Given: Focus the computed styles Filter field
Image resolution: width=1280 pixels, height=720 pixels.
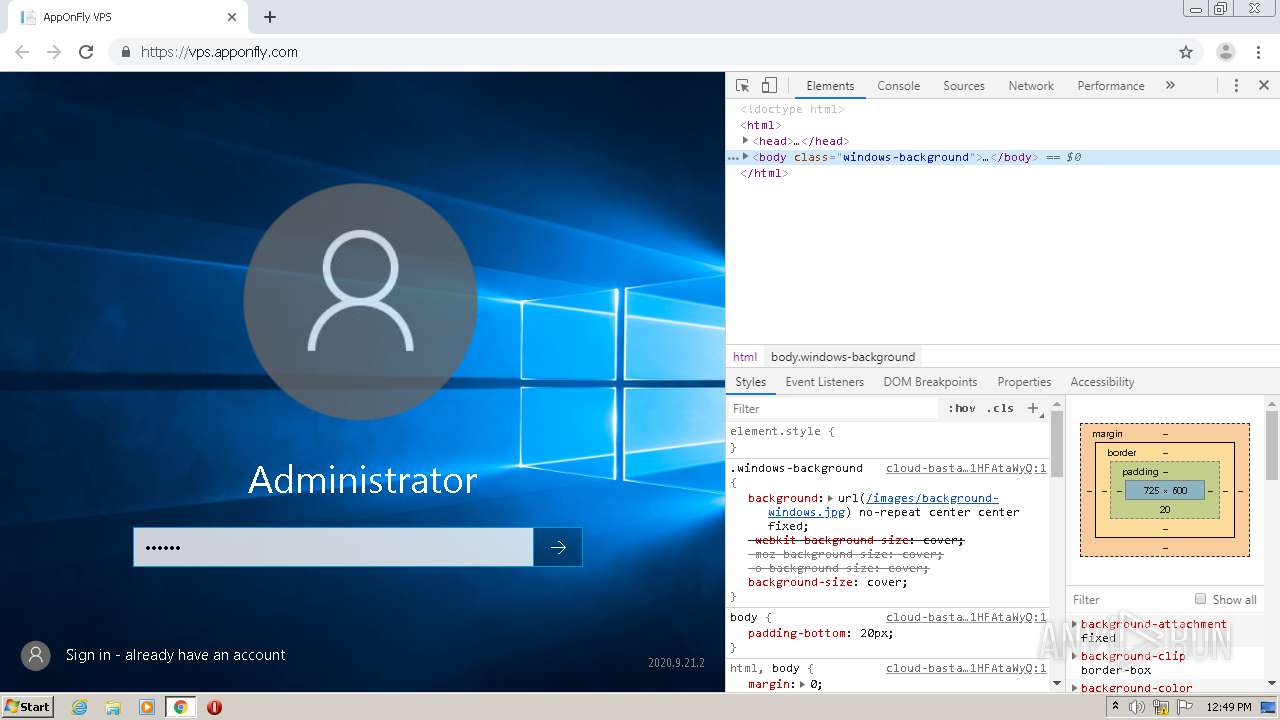Looking at the screenshot, I should [x=1128, y=599].
